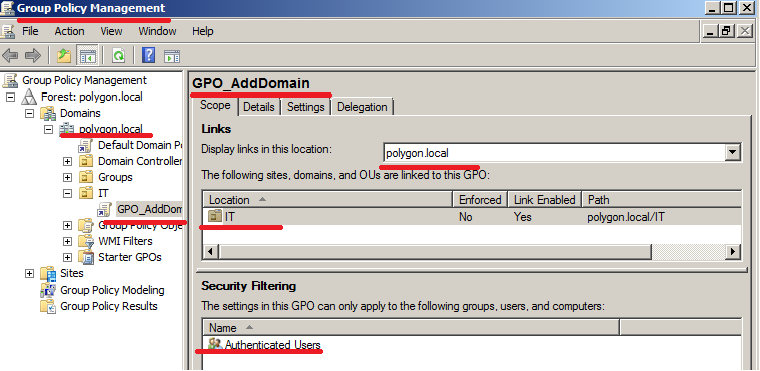
Task: Select Authenticated Users in Security Filtering
Action: (272, 345)
